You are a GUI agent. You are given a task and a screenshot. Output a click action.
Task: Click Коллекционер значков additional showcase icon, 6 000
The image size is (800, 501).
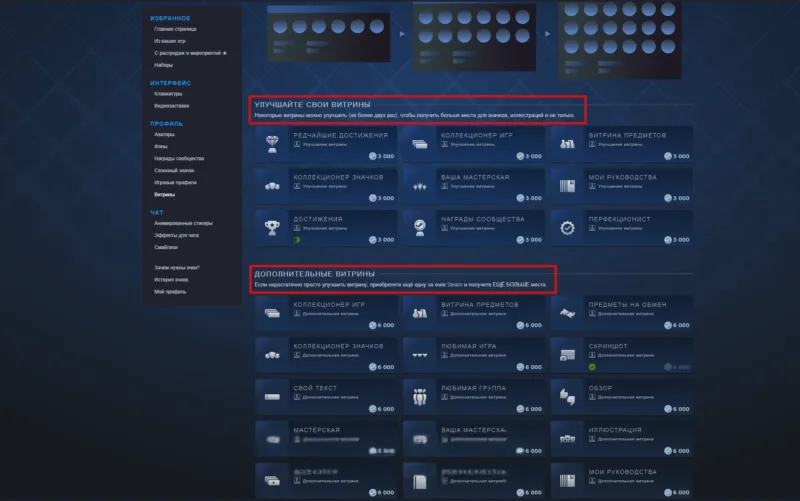pyautogui.click(x=272, y=355)
